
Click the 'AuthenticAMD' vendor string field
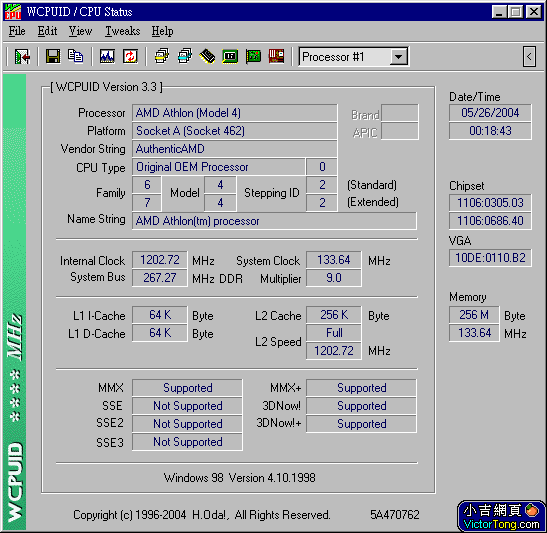[x=234, y=149]
